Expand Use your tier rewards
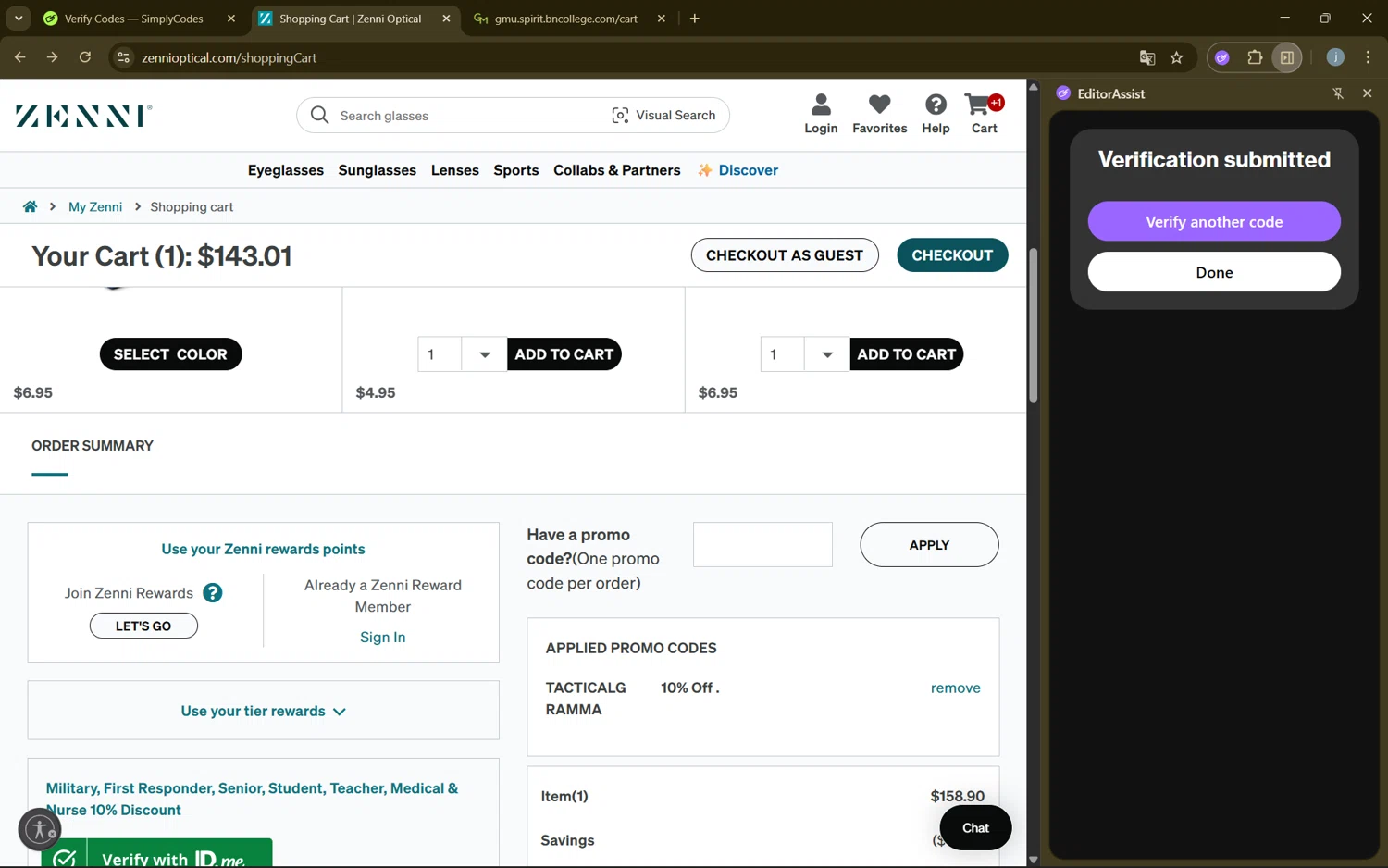Screen dimensions: 1388x868 263,711
